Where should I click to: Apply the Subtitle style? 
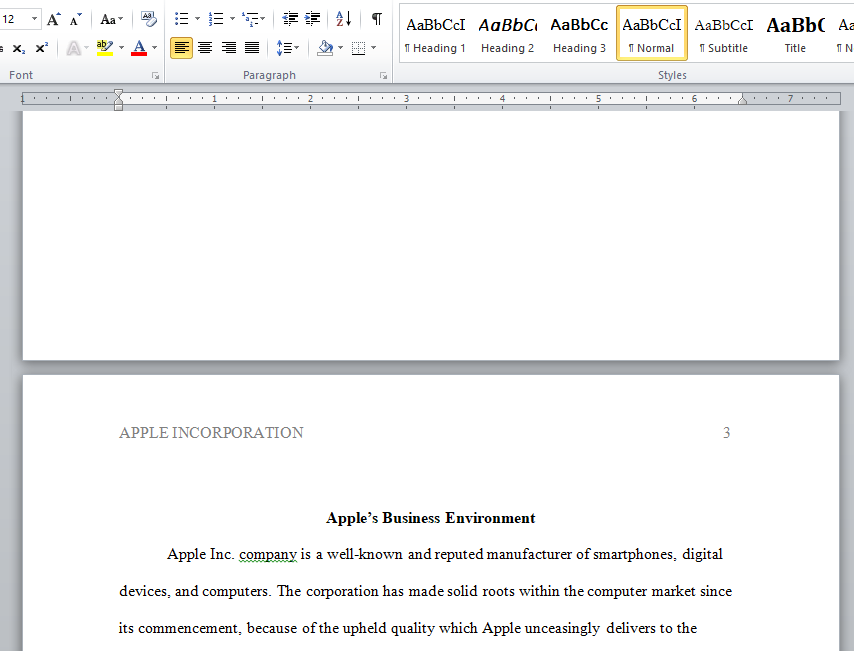724,34
